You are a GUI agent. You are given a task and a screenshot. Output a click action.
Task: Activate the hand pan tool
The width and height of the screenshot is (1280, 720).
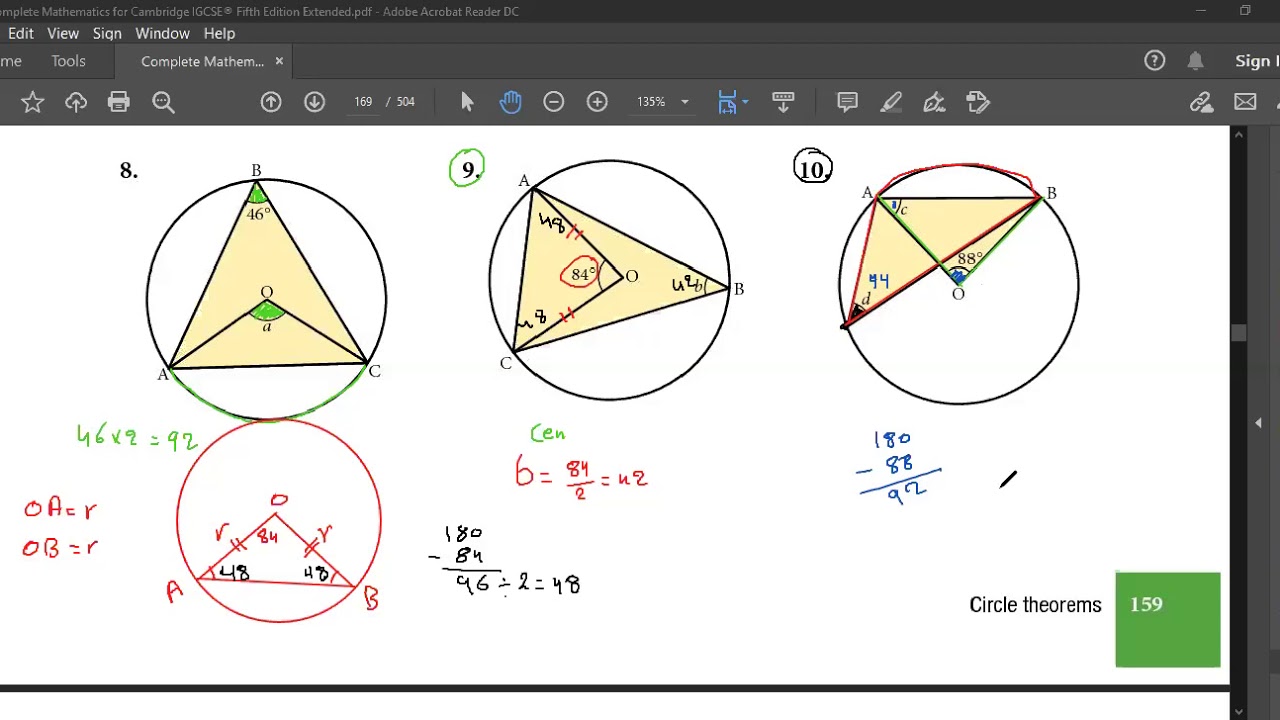[x=510, y=102]
